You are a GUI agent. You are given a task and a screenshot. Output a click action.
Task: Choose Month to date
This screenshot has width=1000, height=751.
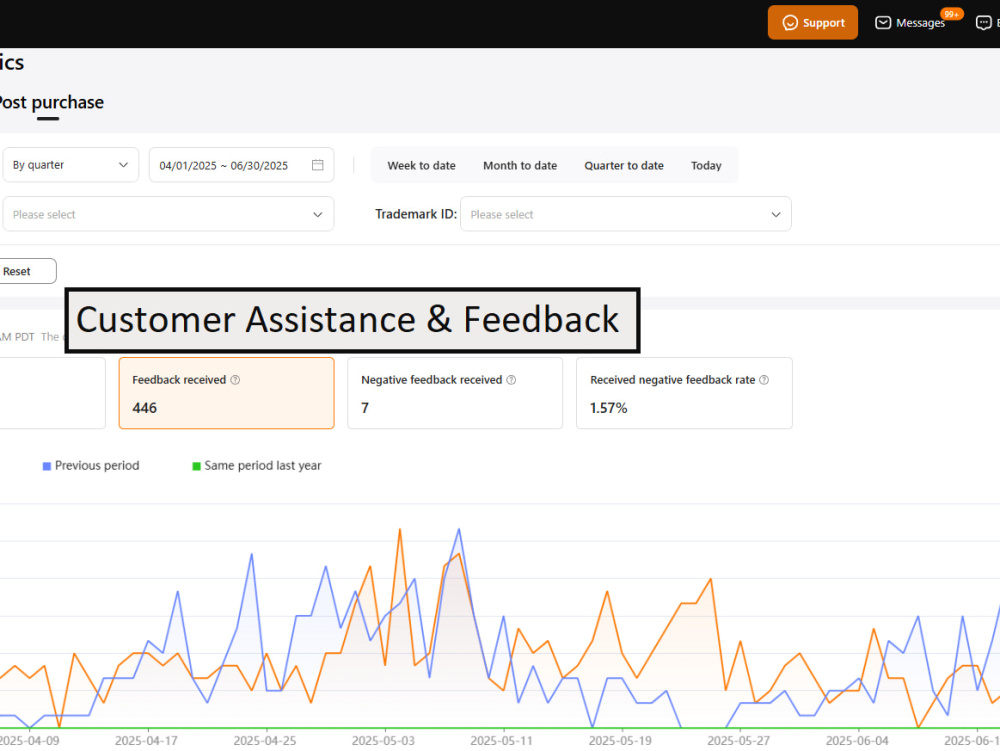[x=520, y=165]
